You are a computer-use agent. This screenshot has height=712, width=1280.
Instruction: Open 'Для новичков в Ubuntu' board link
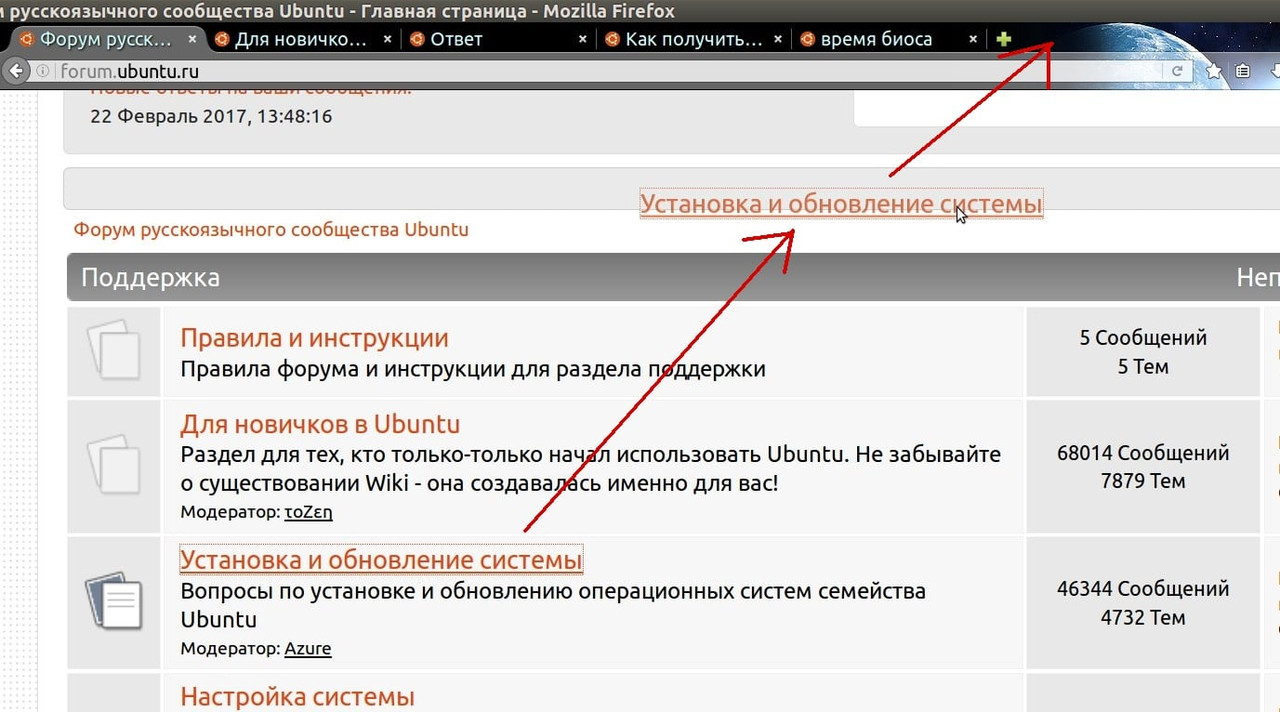pos(320,424)
